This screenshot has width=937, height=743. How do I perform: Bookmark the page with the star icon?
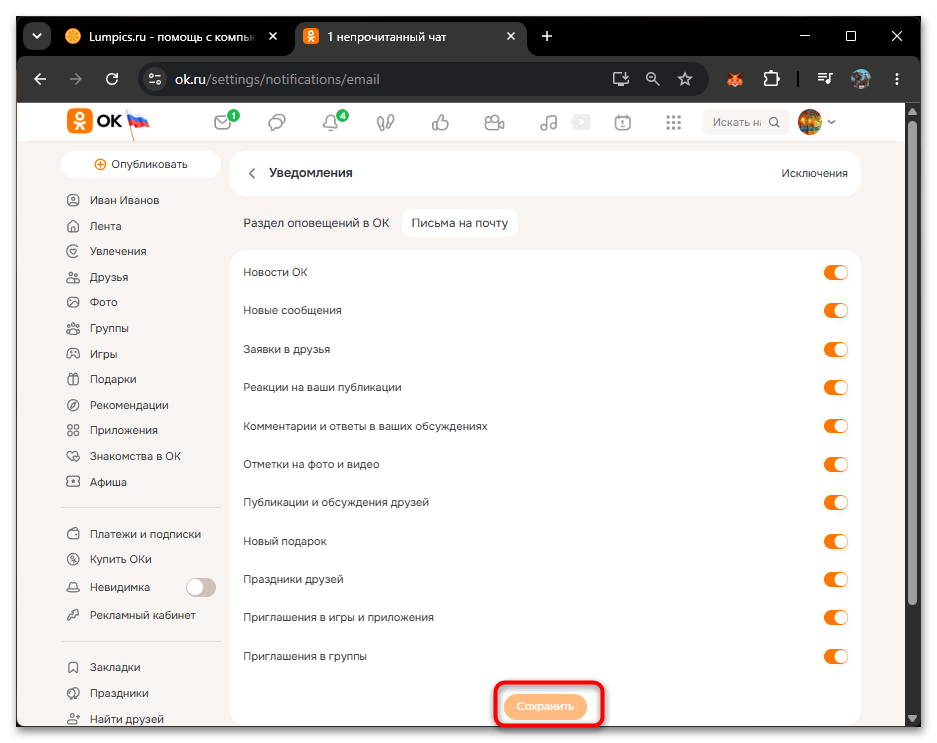pyautogui.click(x=685, y=79)
